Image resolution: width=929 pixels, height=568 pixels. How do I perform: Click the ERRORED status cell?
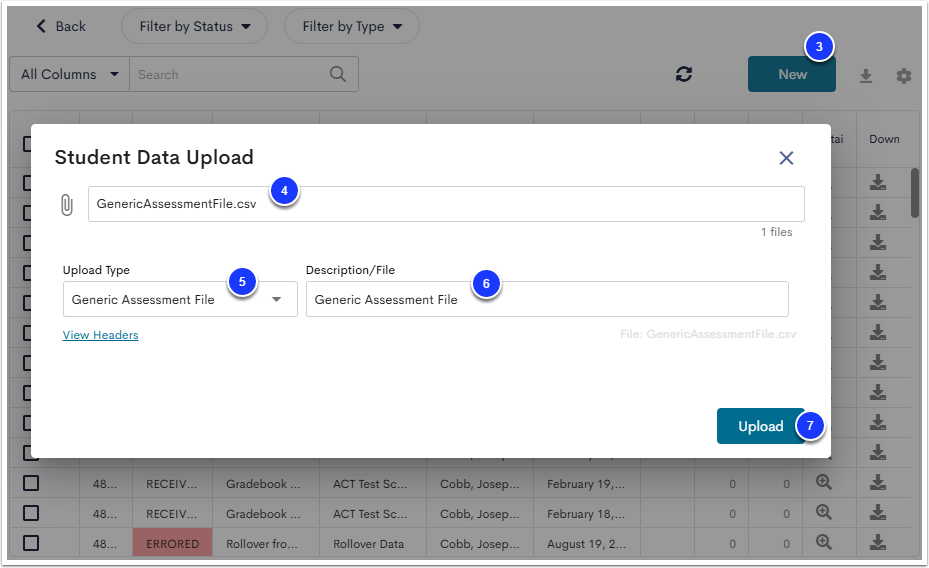[x=172, y=543]
